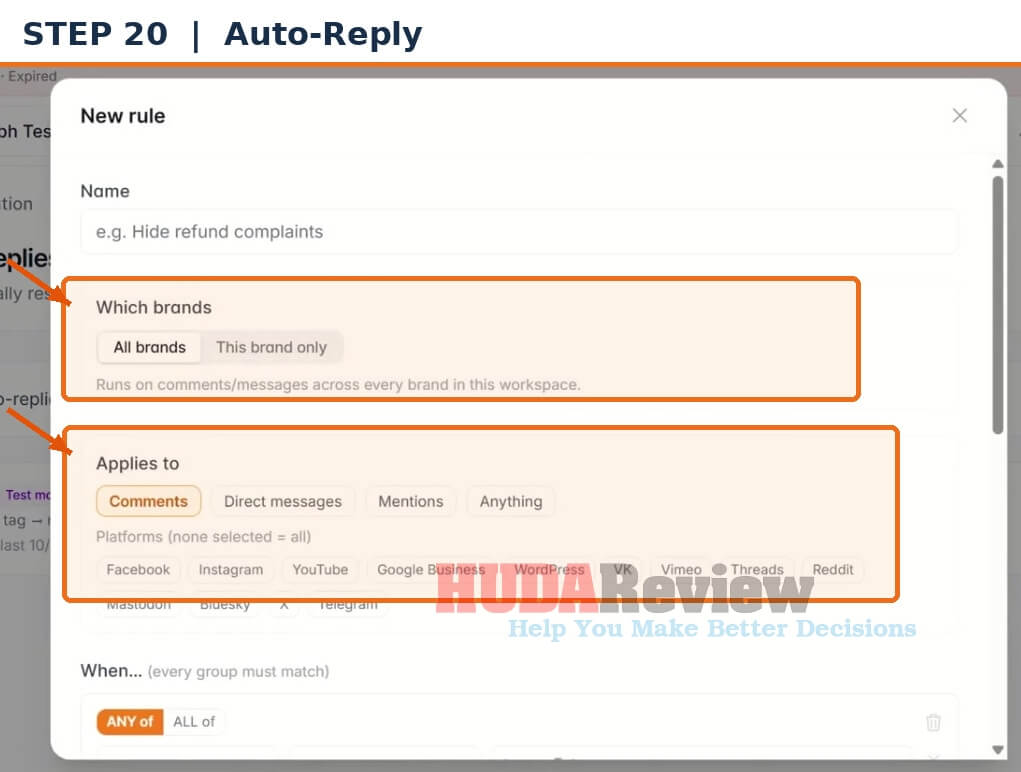Click the dialog vertical scrollbar thumb
Screen dimensions: 1021x772
point(998,305)
